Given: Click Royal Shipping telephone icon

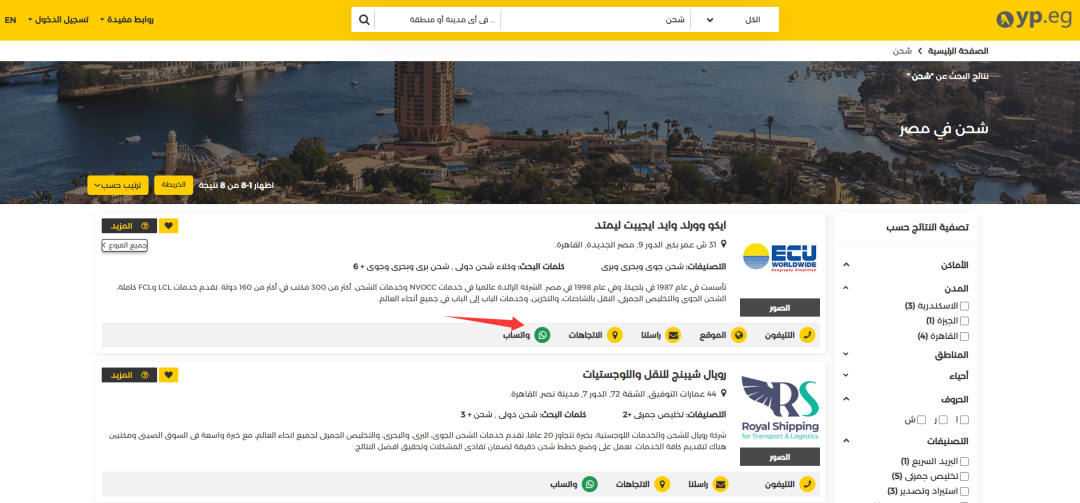Looking at the screenshot, I should tap(807, 484).
